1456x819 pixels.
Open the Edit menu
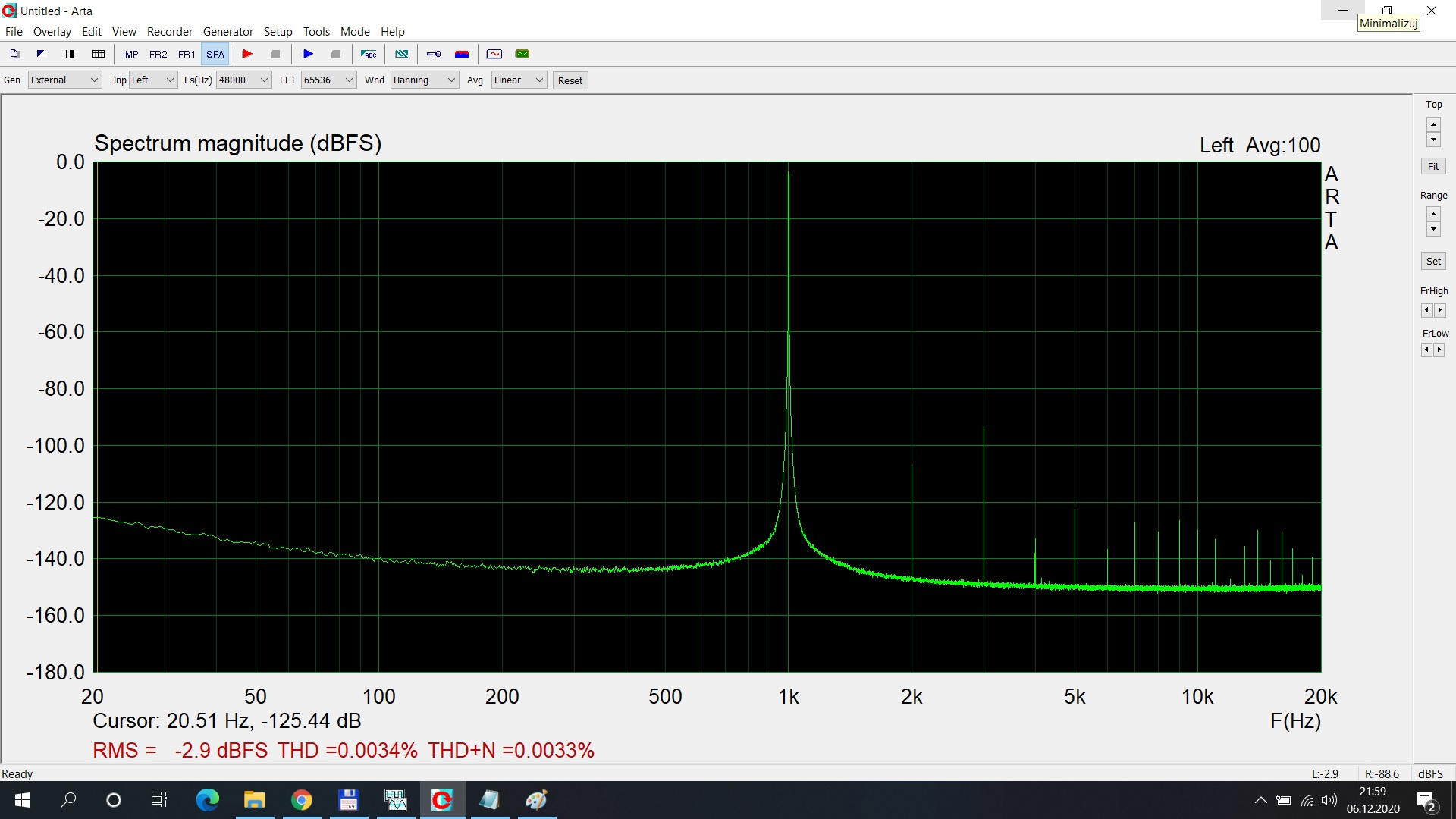point(92,32)
